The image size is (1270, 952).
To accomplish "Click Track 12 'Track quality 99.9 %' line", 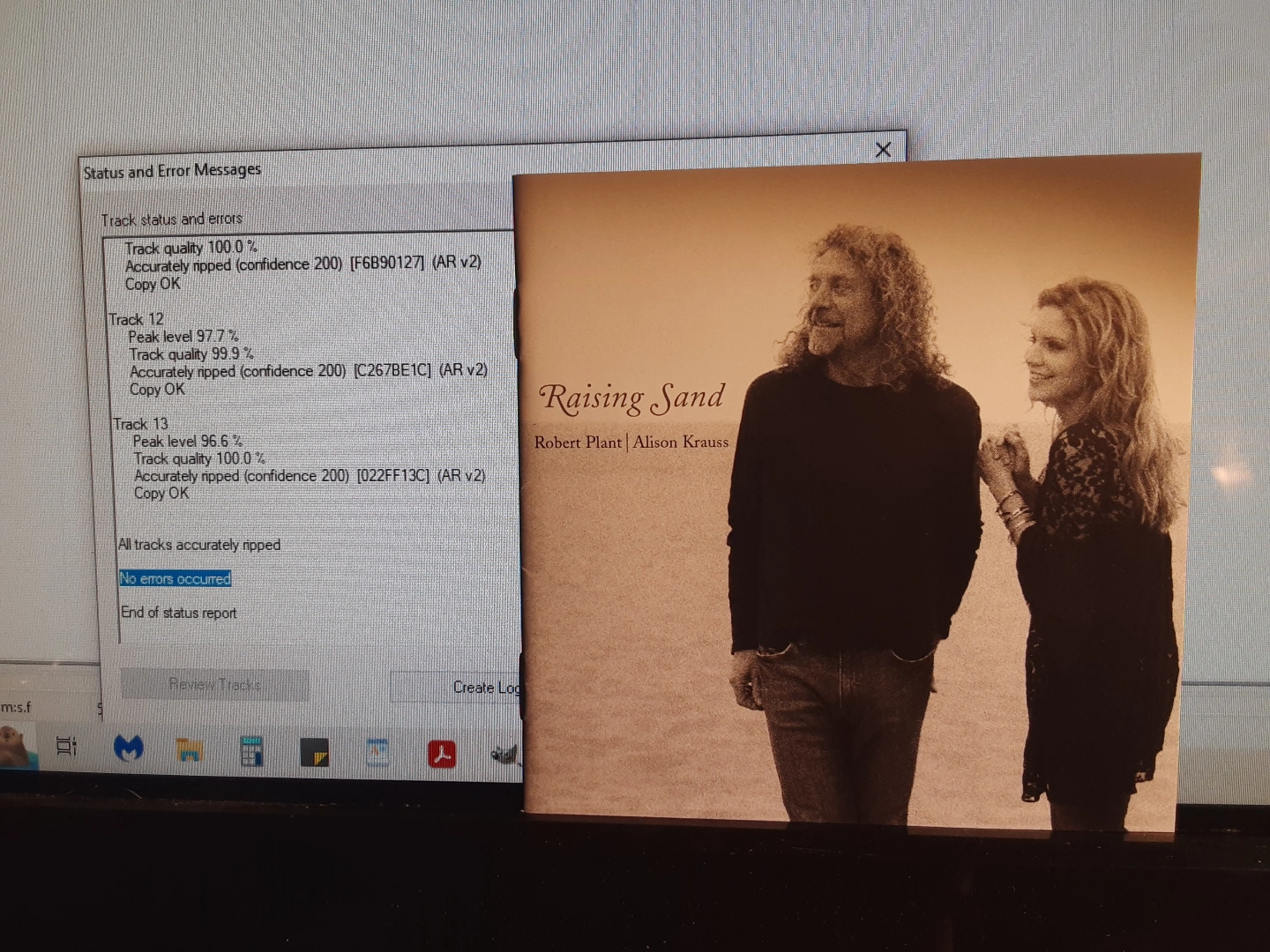I will coord(191,354).
